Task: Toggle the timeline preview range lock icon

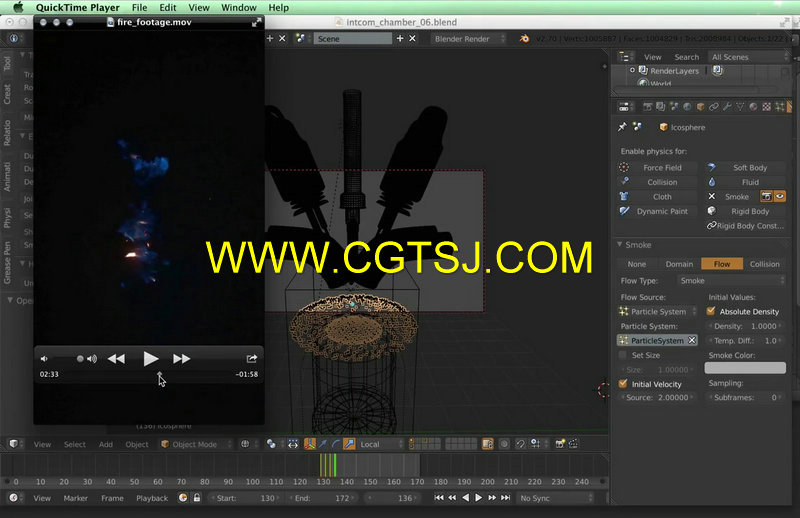Action: 197,498
